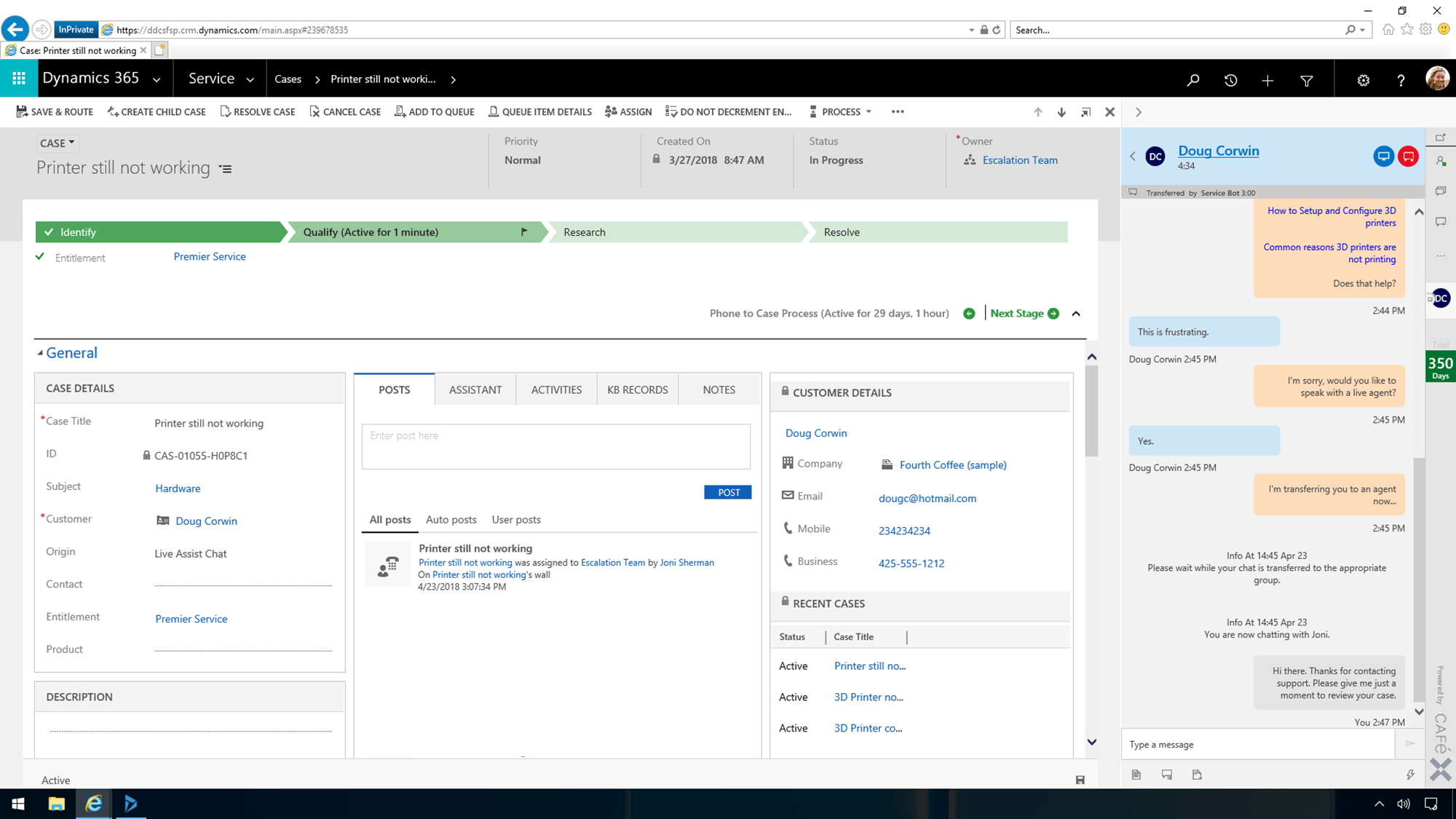Expand breadcrumb chevron after case name
1456x819 pixels.
tap(453, 80)
